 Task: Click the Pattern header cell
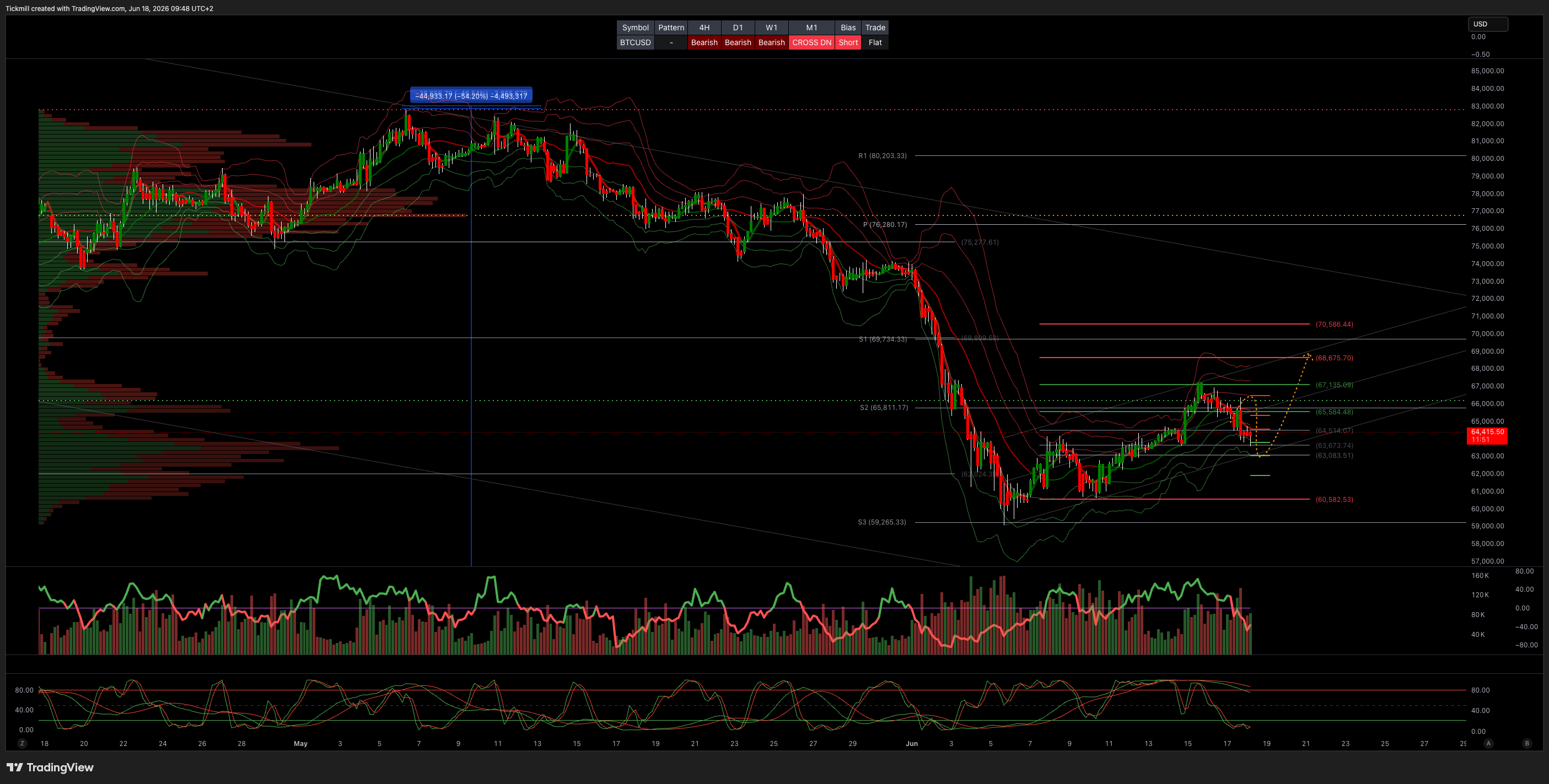pos(671,28)
